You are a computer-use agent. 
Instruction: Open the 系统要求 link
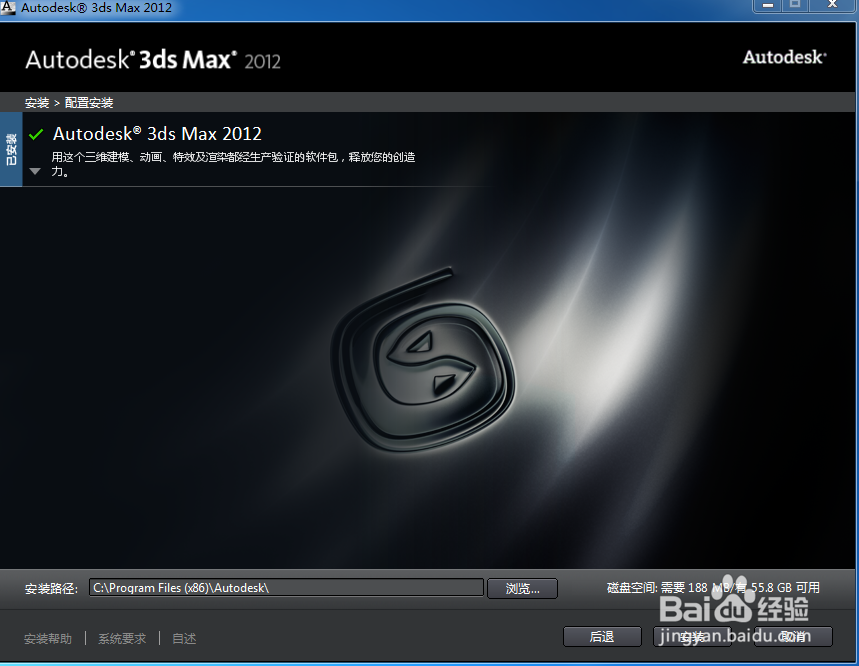click(122, 639)
